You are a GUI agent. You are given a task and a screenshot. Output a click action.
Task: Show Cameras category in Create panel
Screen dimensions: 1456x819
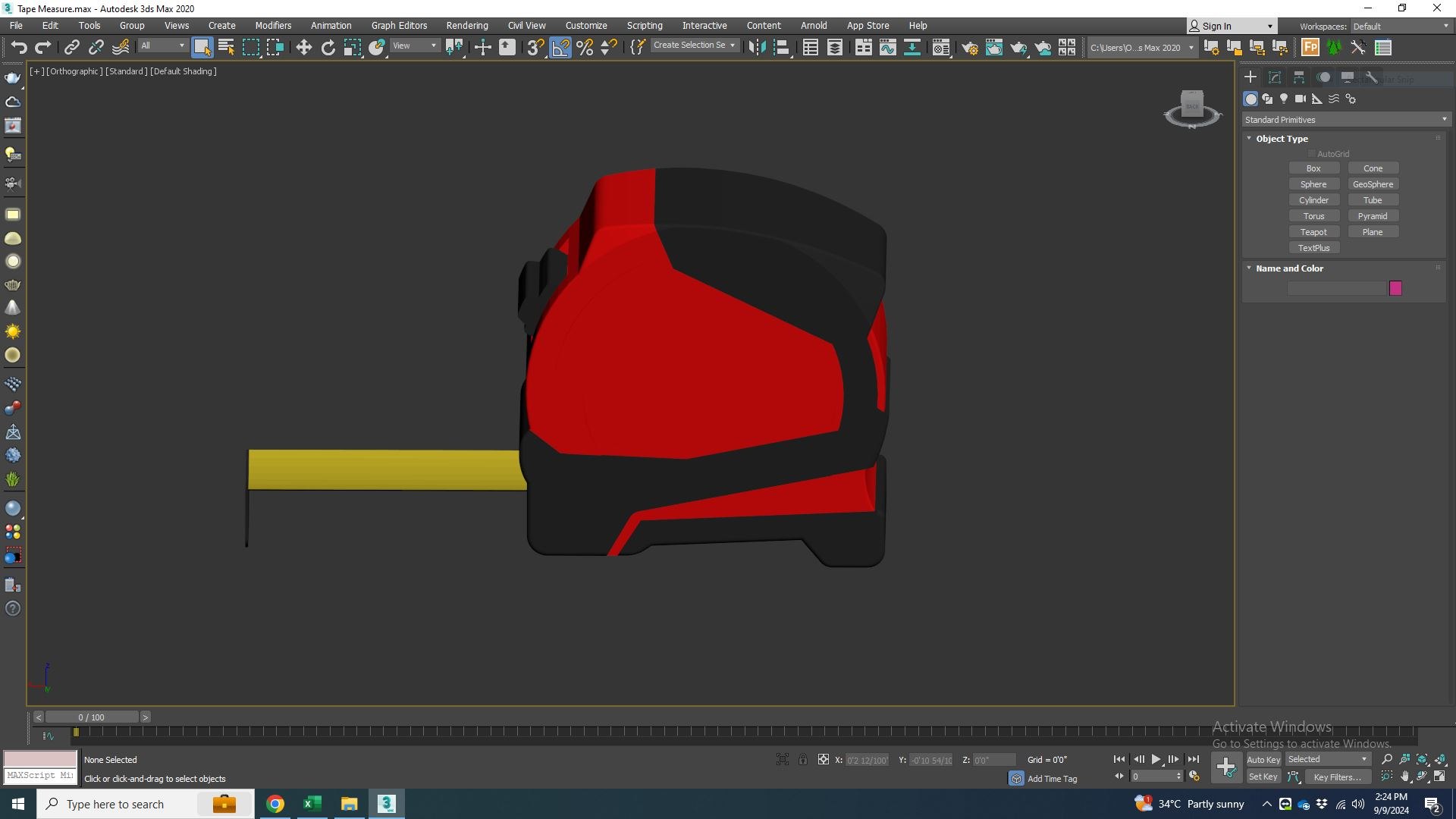click(1301, 99)
